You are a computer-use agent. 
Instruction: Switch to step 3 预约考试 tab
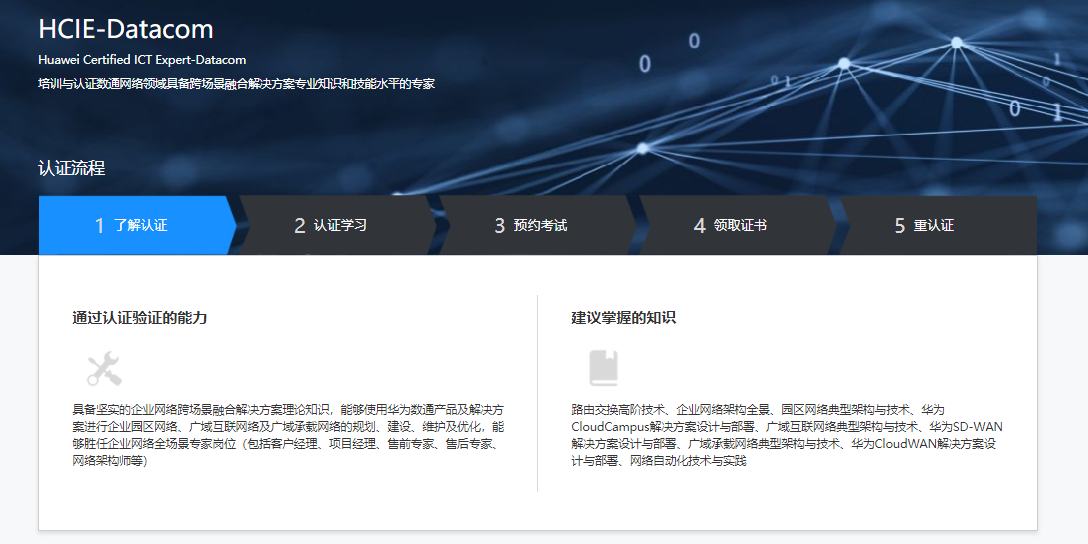tap(537, 226)
